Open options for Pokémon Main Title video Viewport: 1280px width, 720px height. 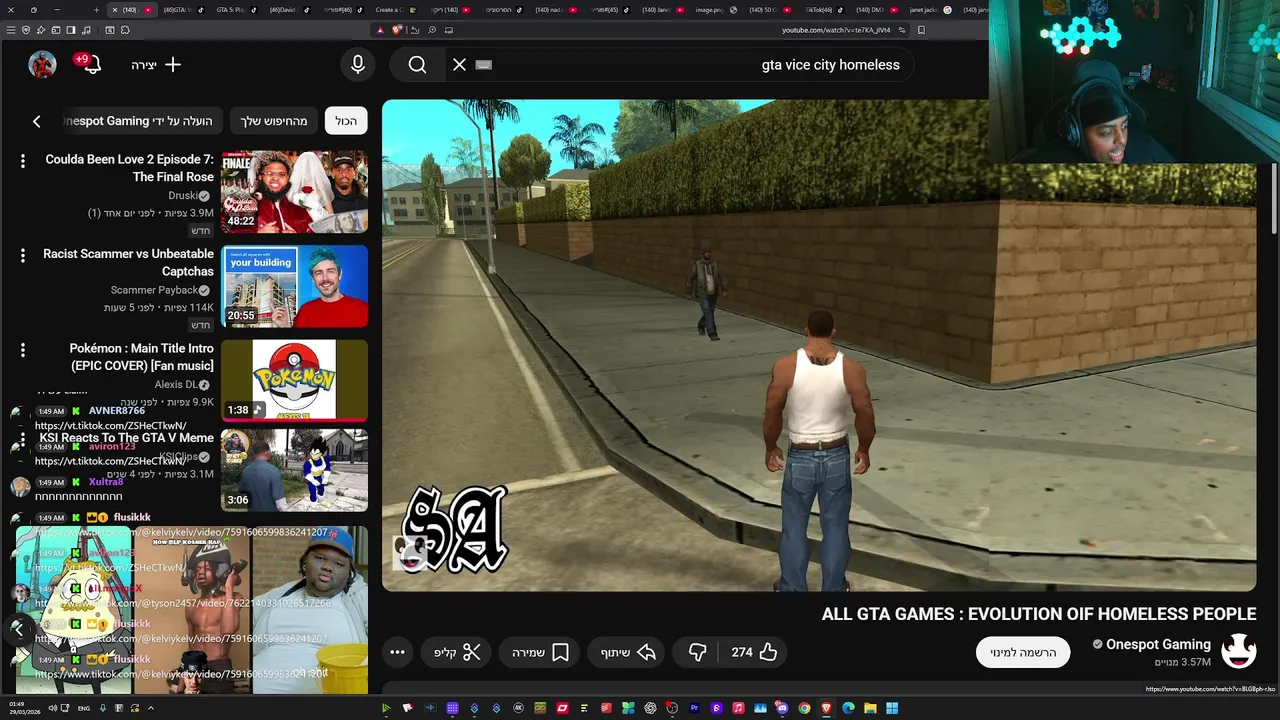[x=23, y=350]
